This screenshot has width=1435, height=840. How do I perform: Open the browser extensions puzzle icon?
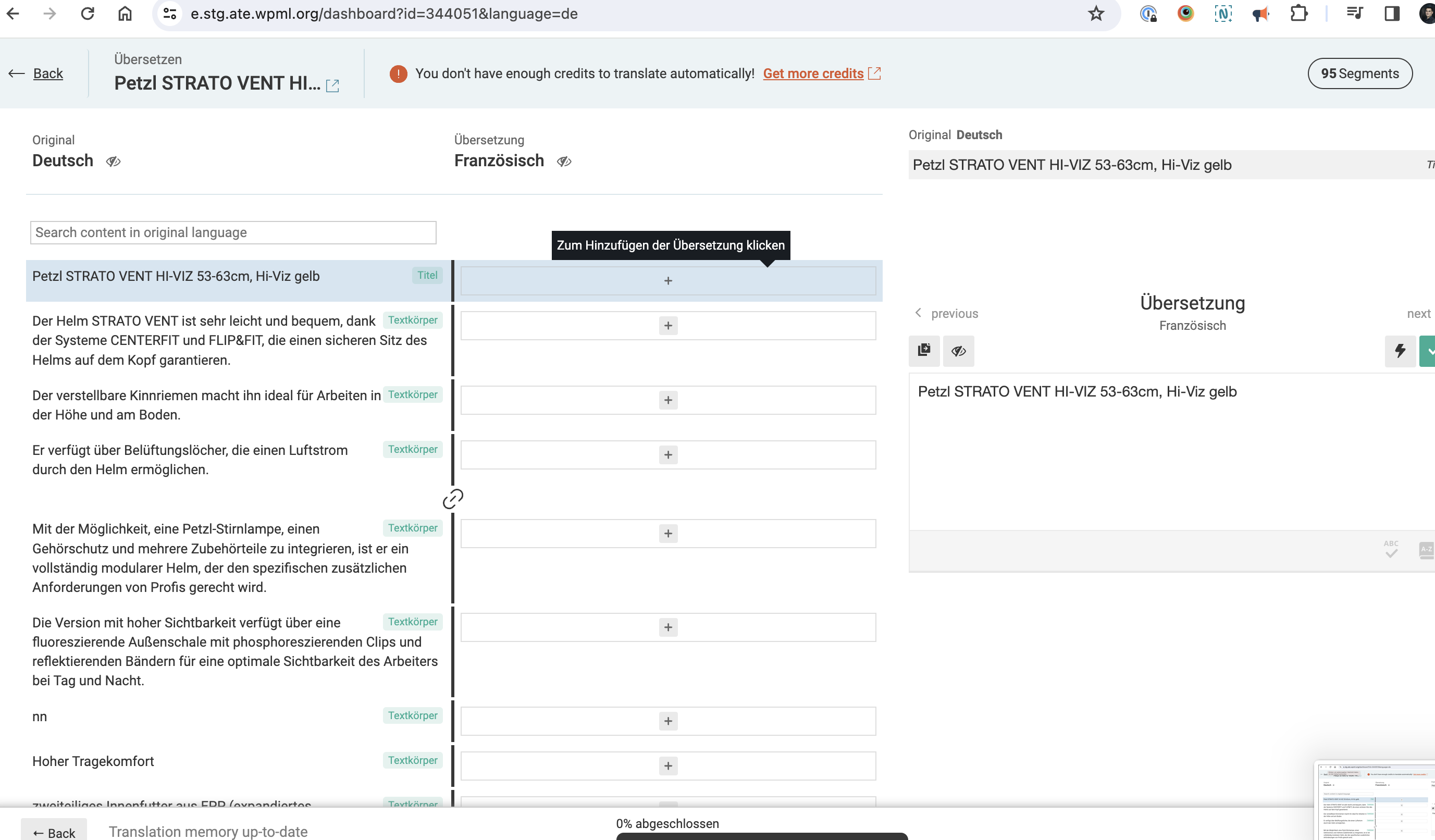click(1298, 14)
